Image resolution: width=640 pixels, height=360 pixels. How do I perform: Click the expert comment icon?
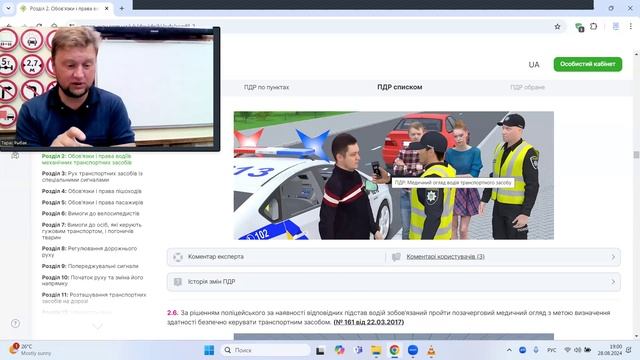click(x=178, y=257)
